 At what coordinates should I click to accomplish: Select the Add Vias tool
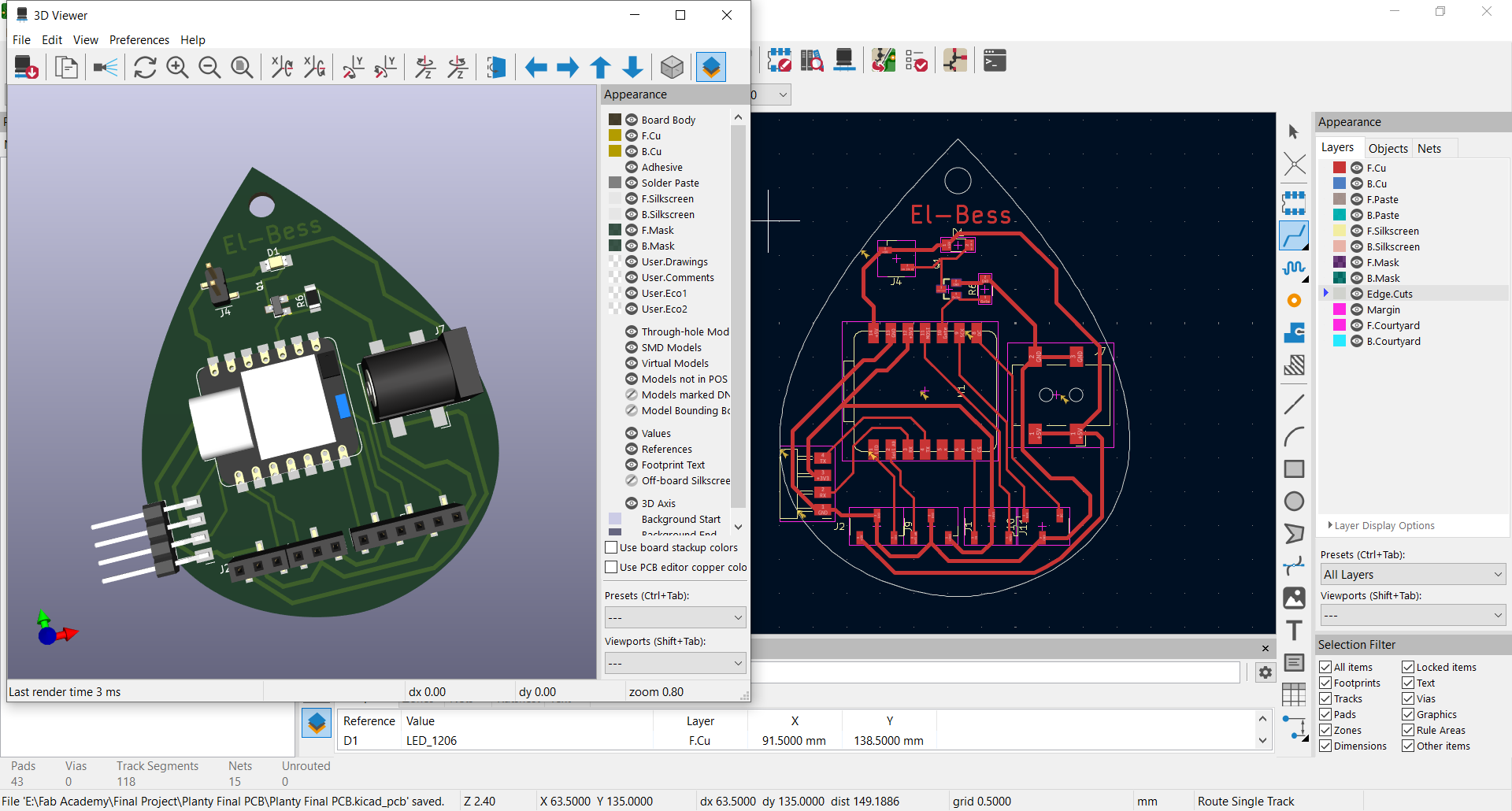coord(1294,301)
